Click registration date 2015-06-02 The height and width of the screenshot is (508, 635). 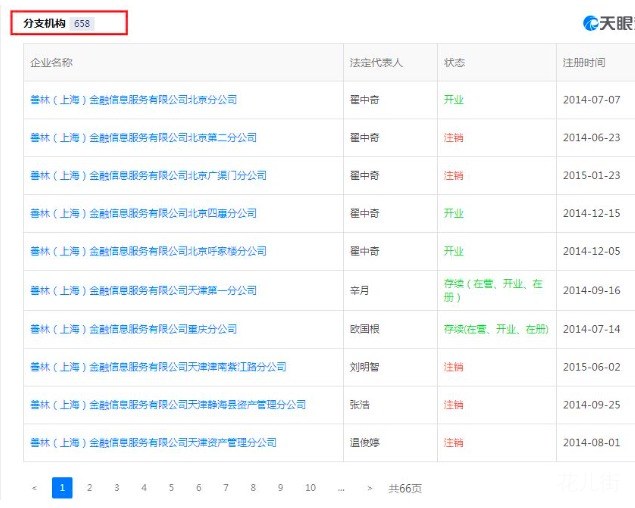592,367
